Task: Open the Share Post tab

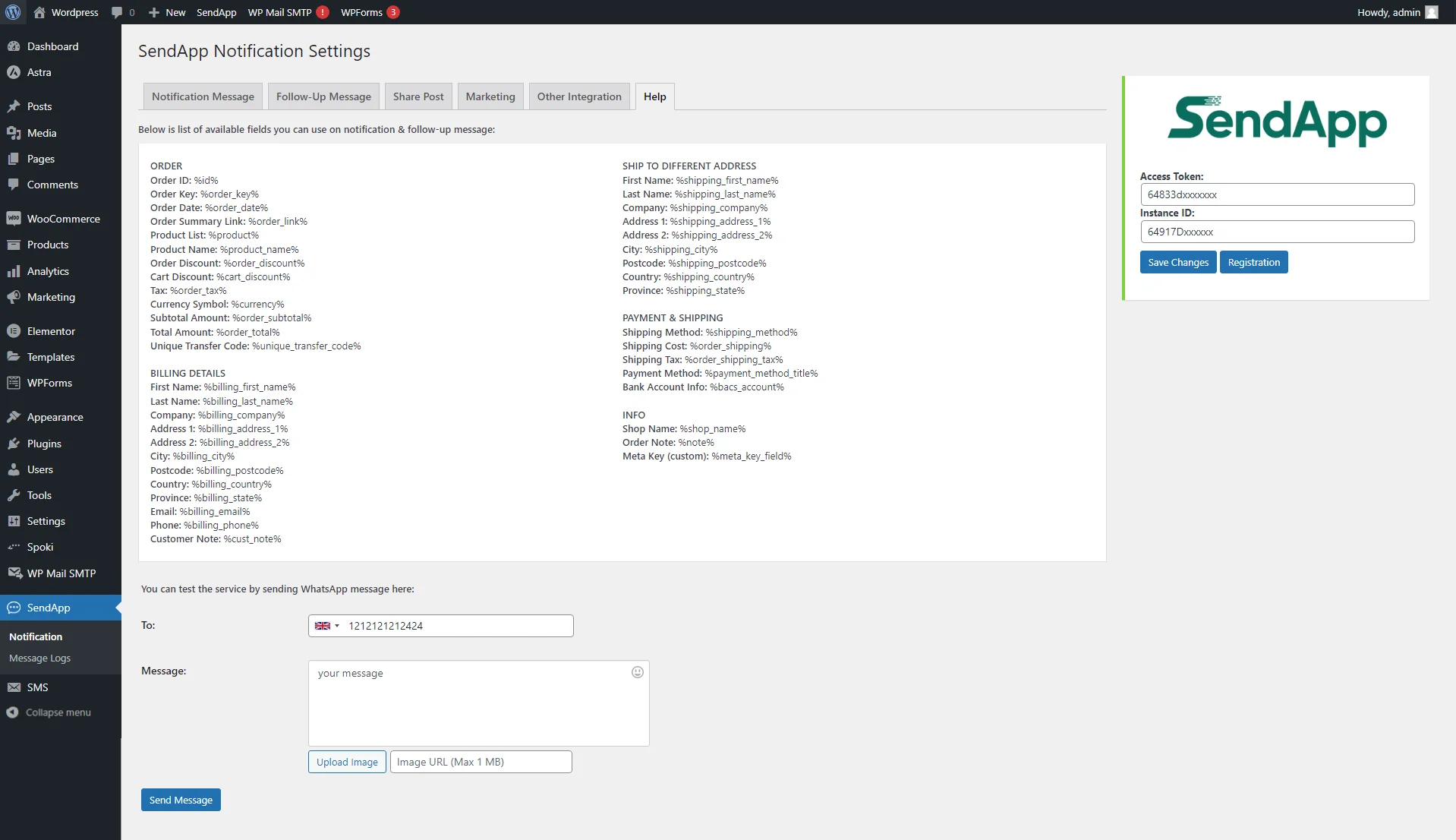Action: 418,96
